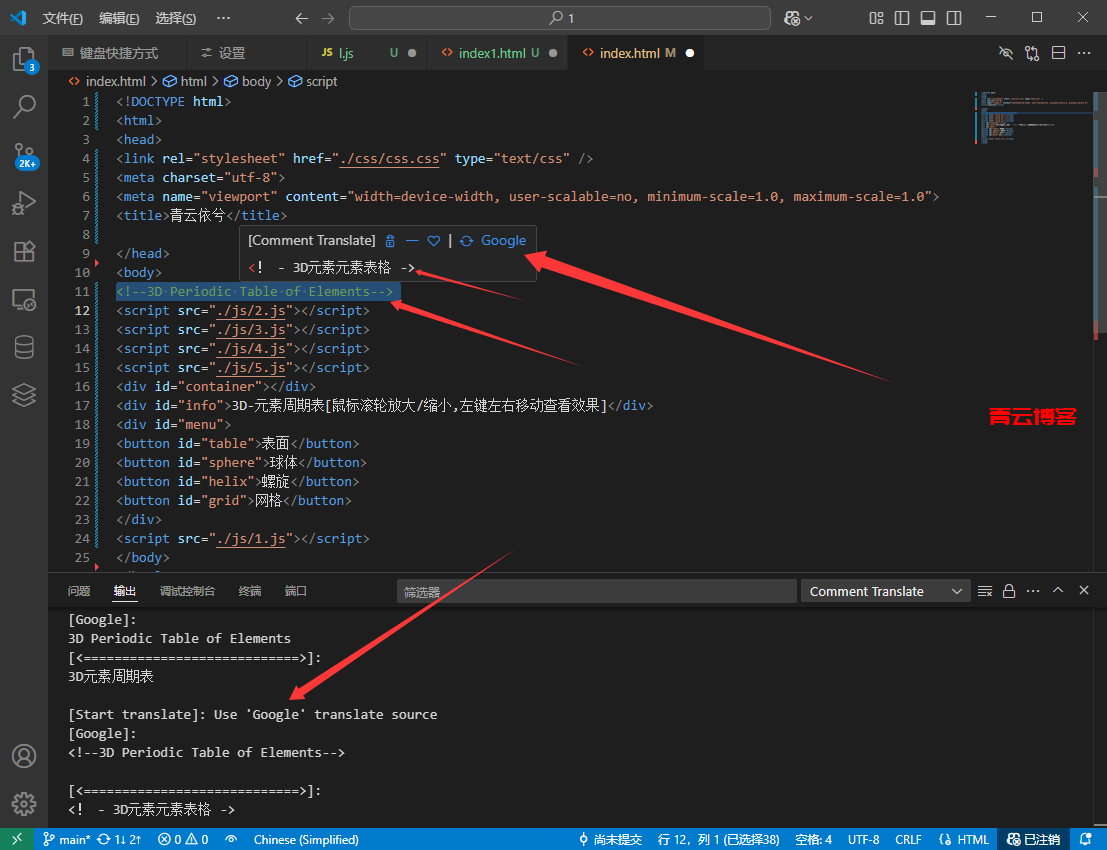Open the Remote Explorer view
Viewport: 1107px width, 850px height.
[24, 299]
